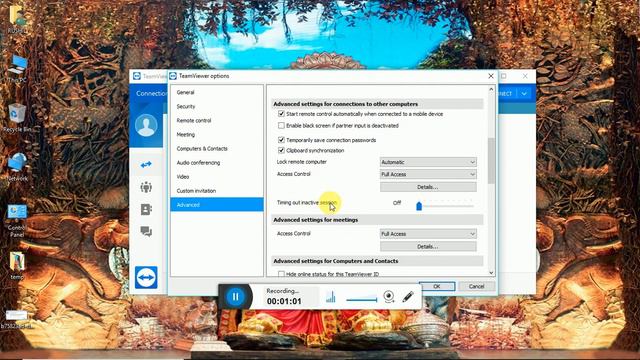Click Details button under connections Access Control
The height and width of the screenshot is (360, 640).
tap(428, 187)
